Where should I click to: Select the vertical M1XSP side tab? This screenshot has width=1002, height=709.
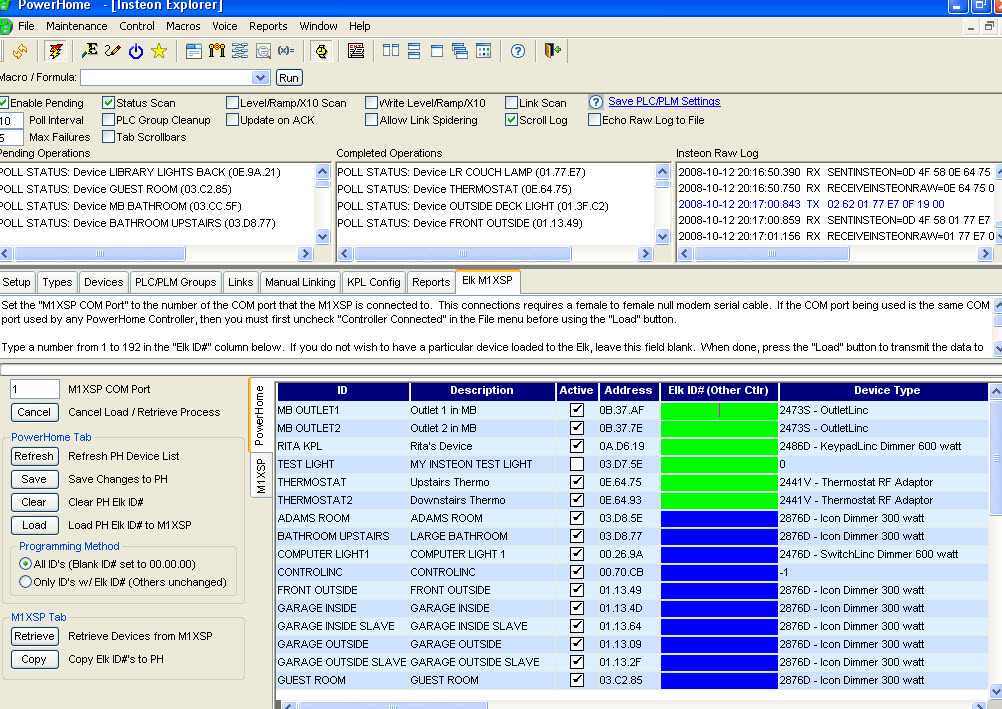point(261,476)
